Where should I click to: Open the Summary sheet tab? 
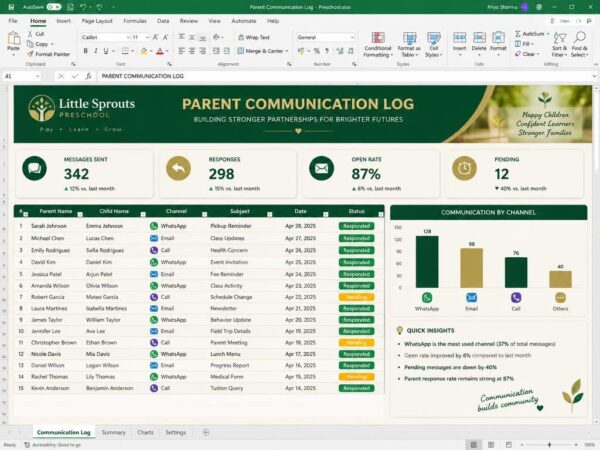click(114, 432)
